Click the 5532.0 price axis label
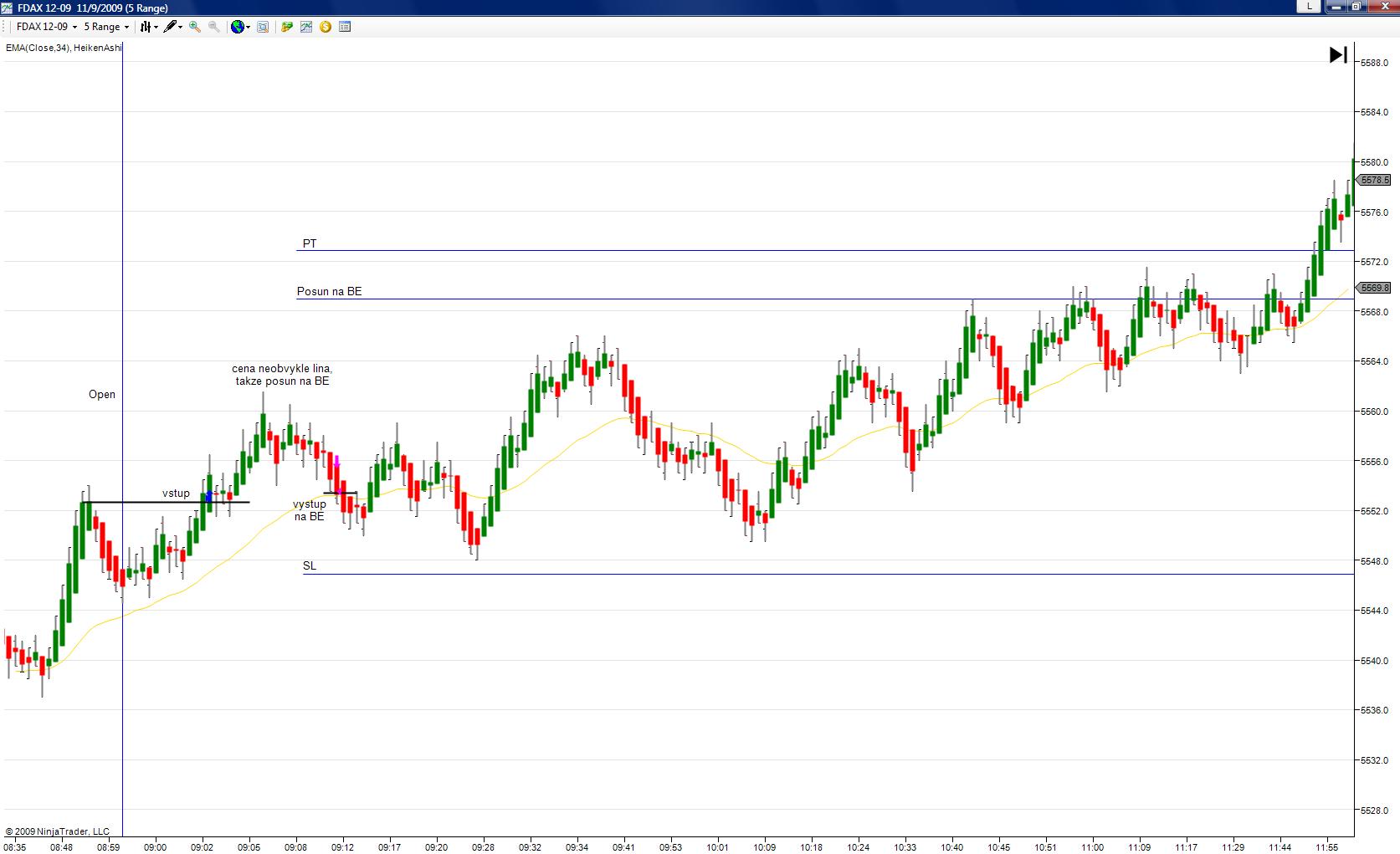 (1375, 760)
